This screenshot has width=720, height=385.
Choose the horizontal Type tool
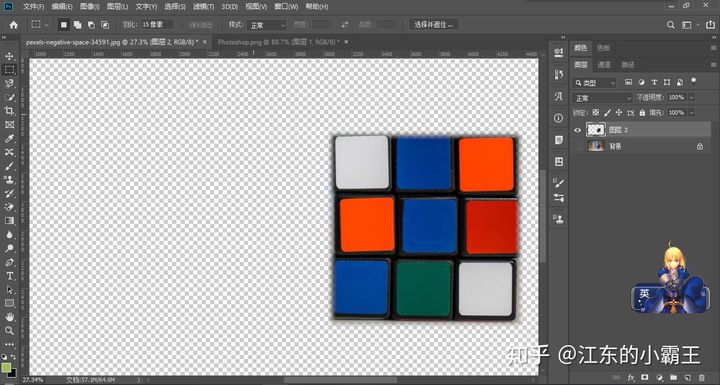coord(9,276)
